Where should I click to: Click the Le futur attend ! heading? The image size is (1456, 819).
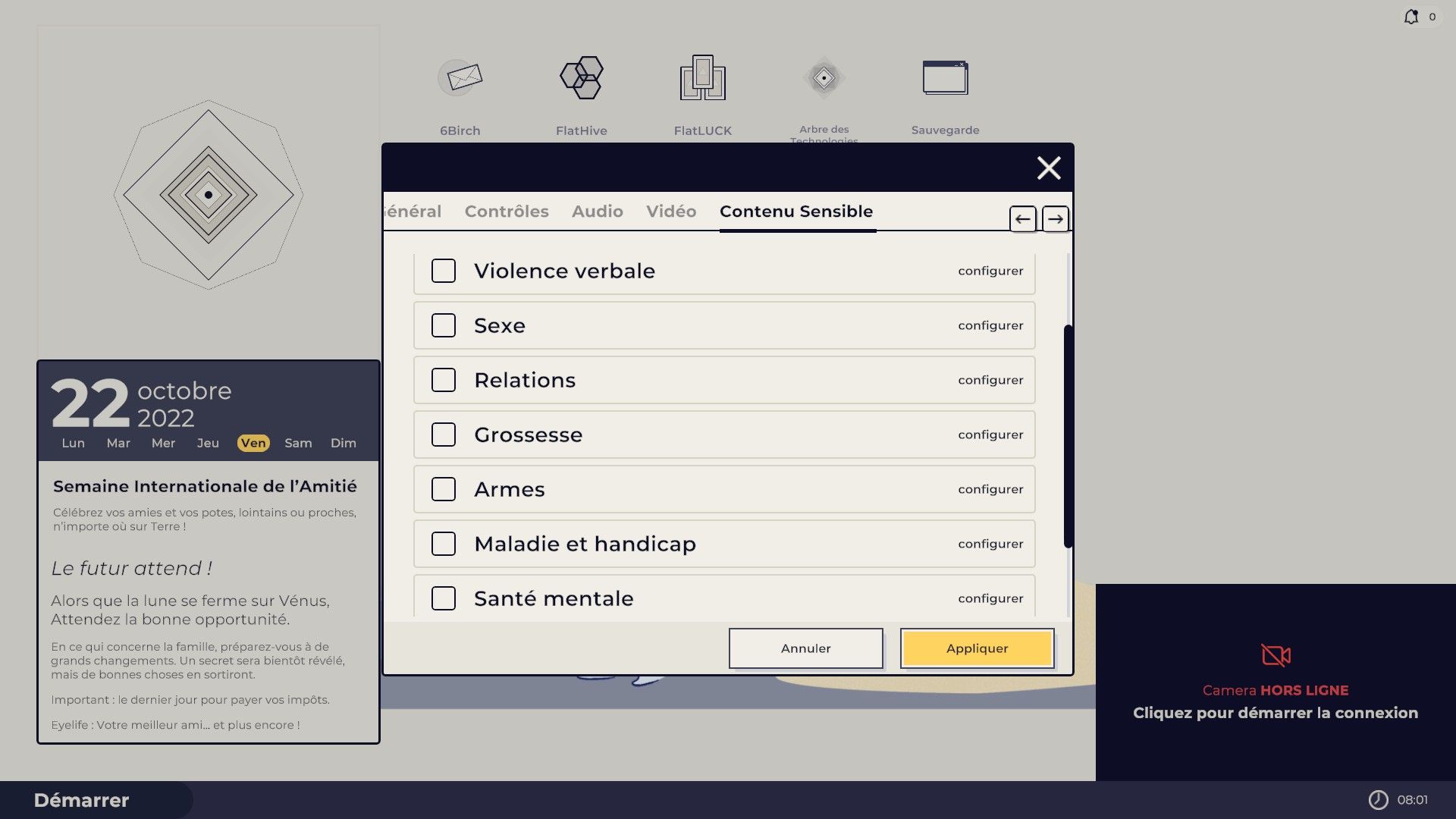click(x=131, y=568)
